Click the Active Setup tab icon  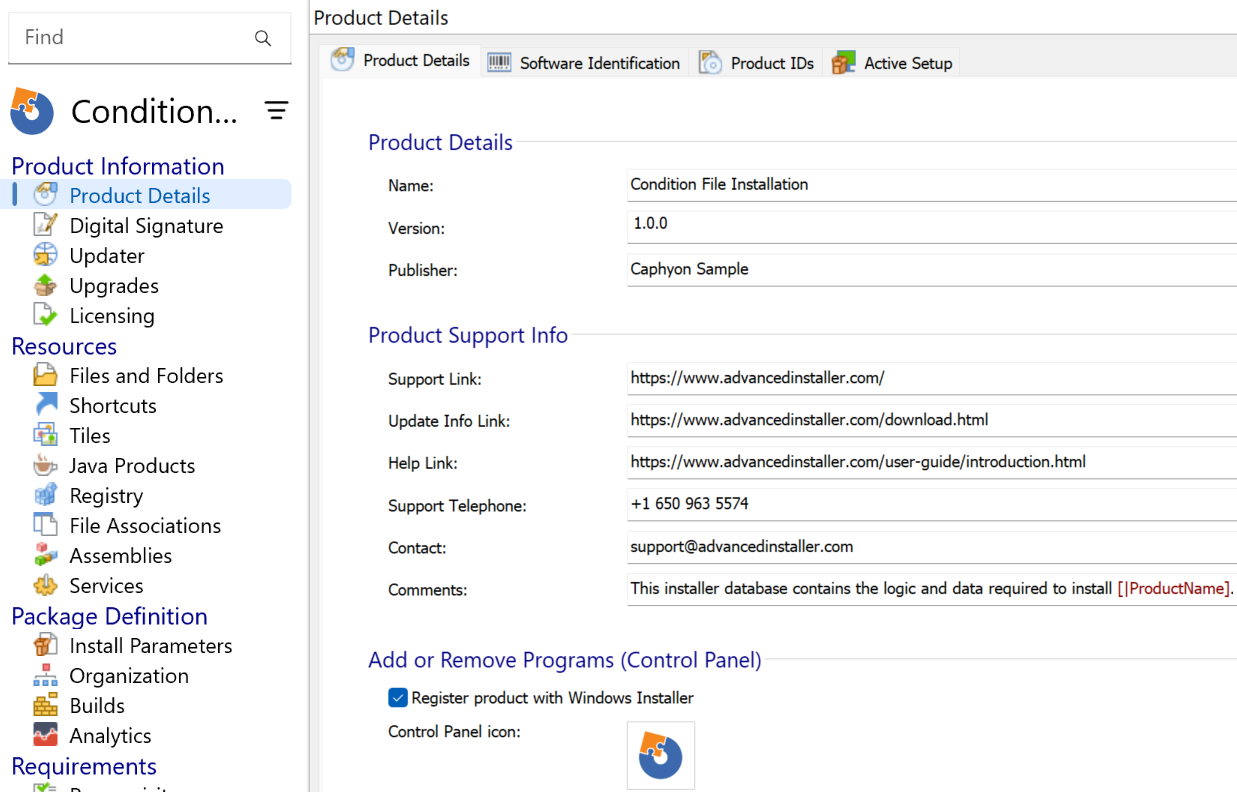(843, 62)
